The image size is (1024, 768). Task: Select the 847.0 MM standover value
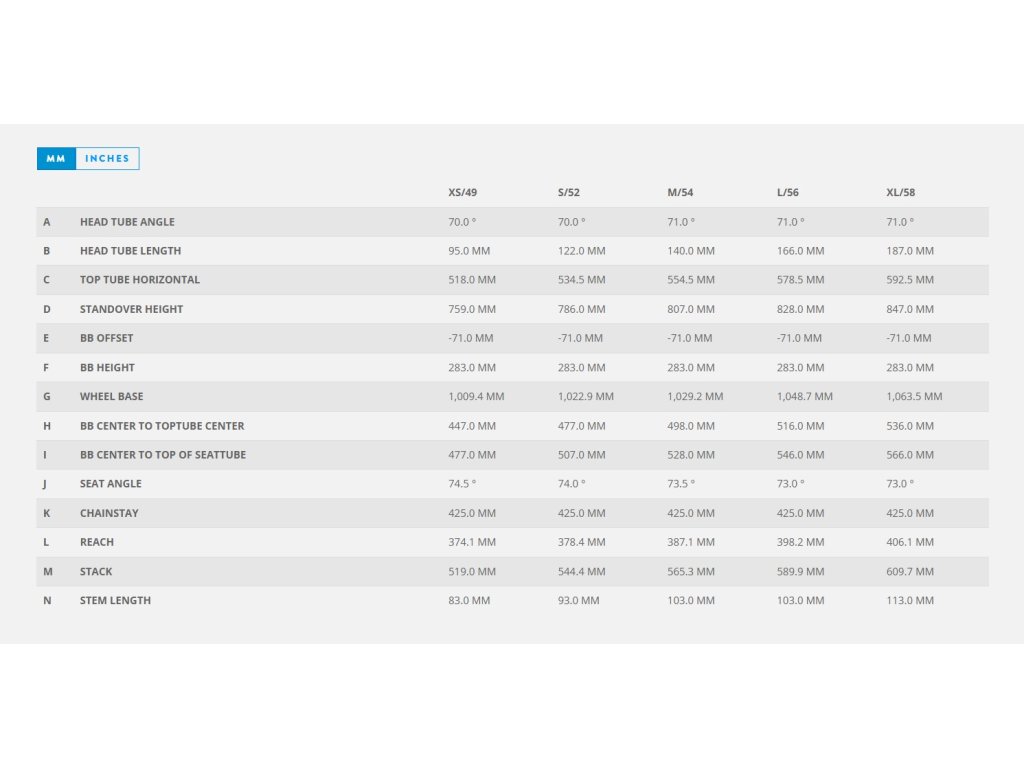(910, 309)
